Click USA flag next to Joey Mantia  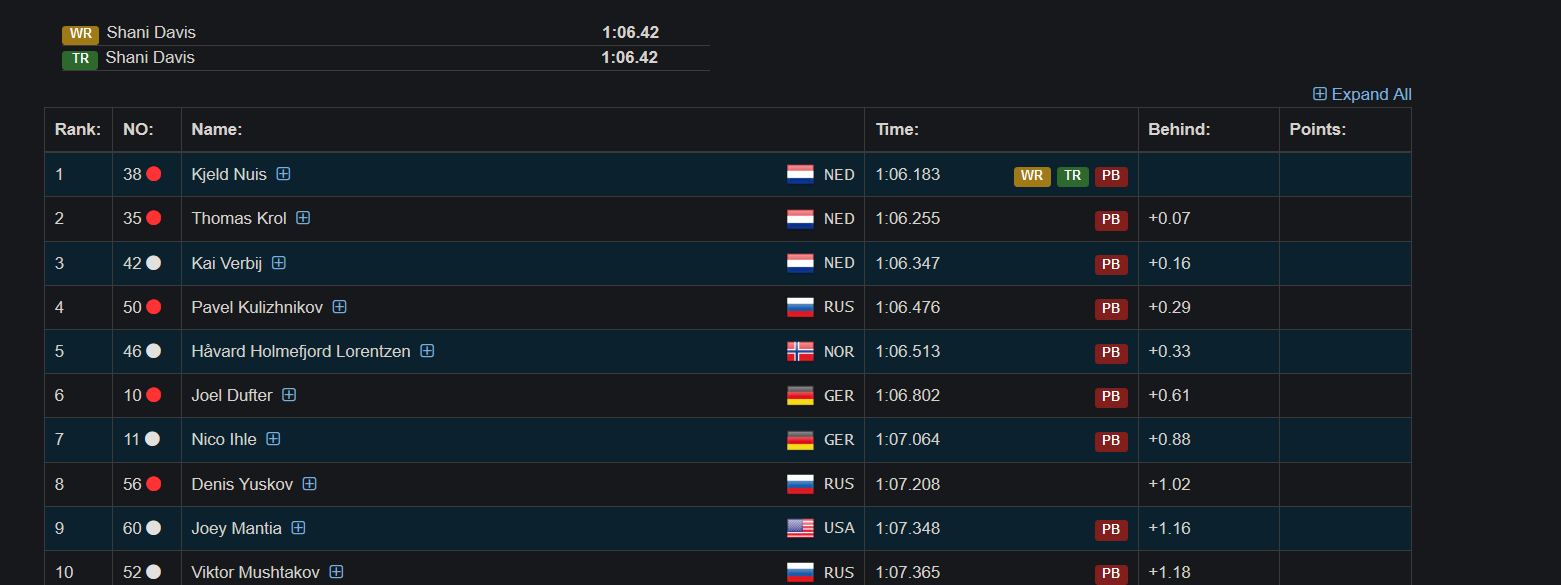[x=800, y=528]
